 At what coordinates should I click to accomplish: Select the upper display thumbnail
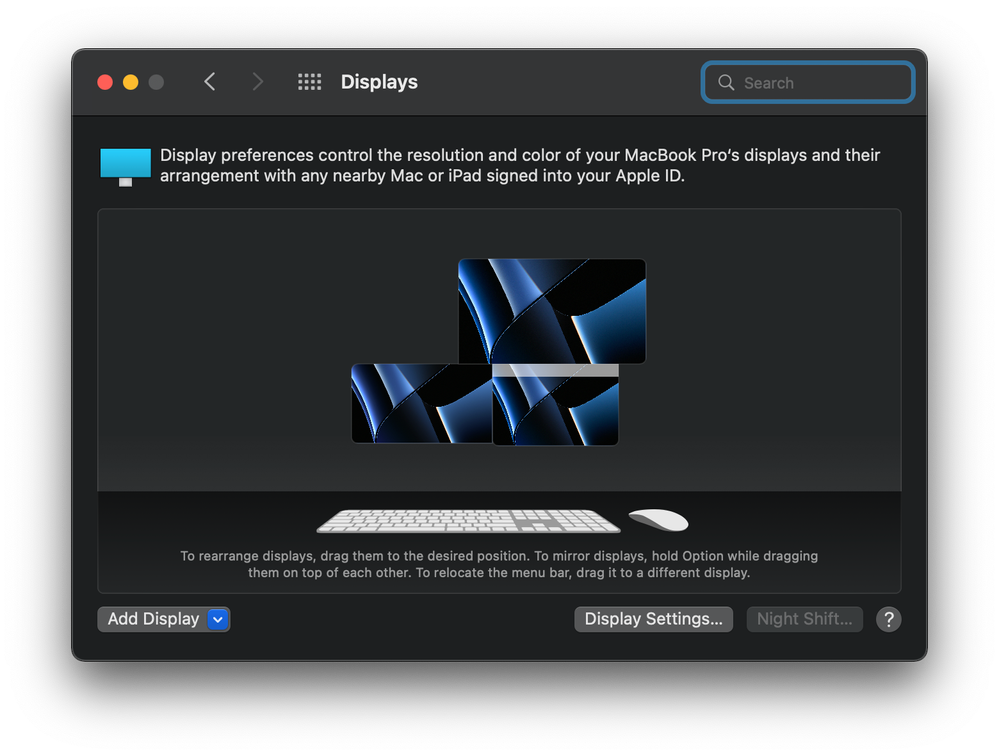point(552,311)
